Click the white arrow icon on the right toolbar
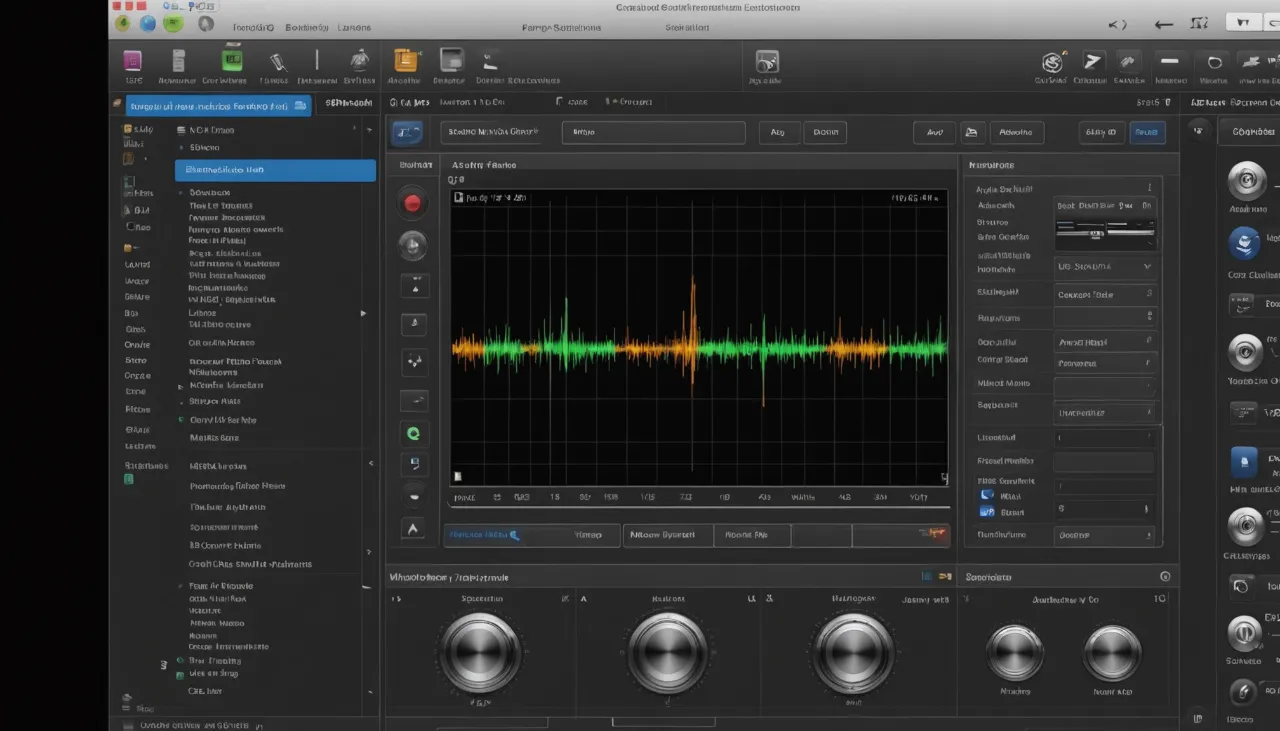 tap(1093, 61)
